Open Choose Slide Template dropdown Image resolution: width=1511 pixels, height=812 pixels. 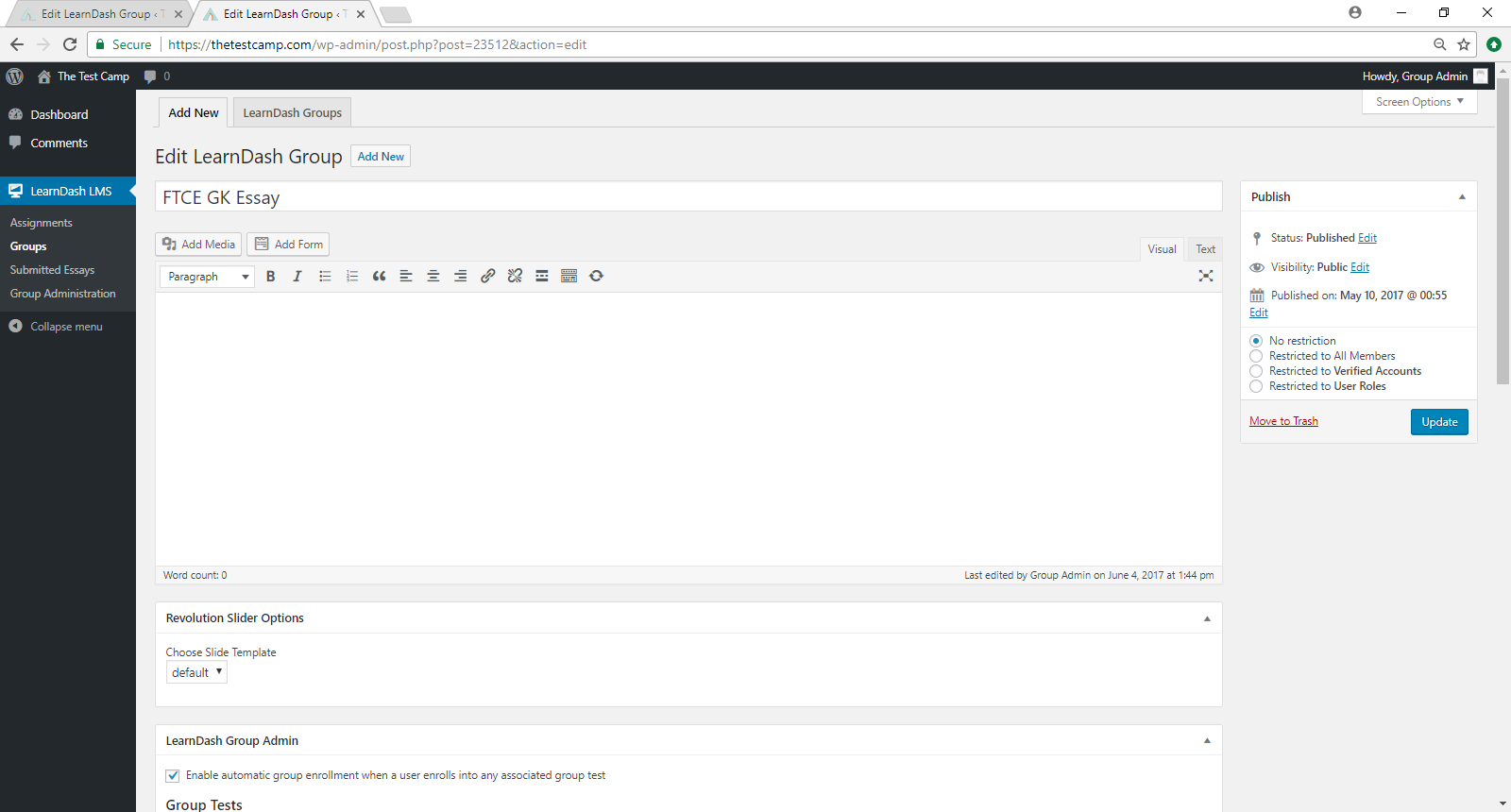click(x=196, y=672)
